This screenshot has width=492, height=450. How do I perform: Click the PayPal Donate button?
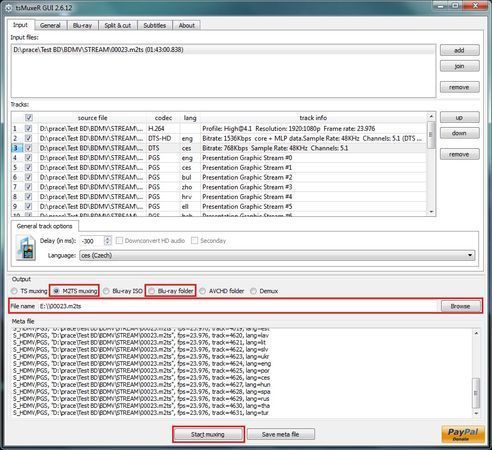[x=463, y=434]
